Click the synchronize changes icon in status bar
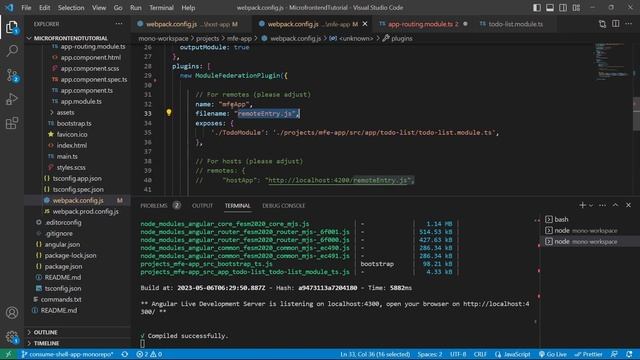 coord(125,354)
